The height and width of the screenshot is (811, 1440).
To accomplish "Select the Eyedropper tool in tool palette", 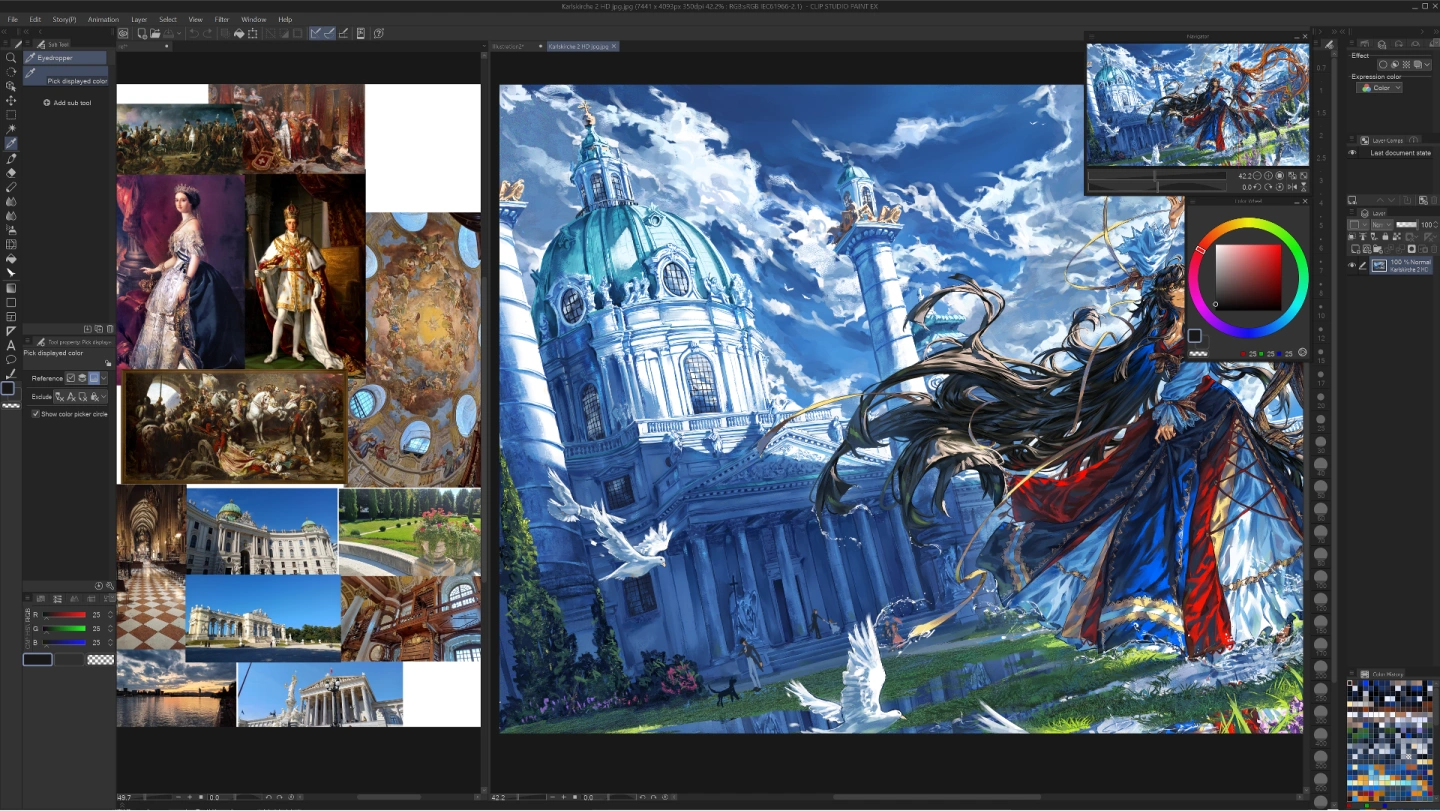I will (11, 144).
